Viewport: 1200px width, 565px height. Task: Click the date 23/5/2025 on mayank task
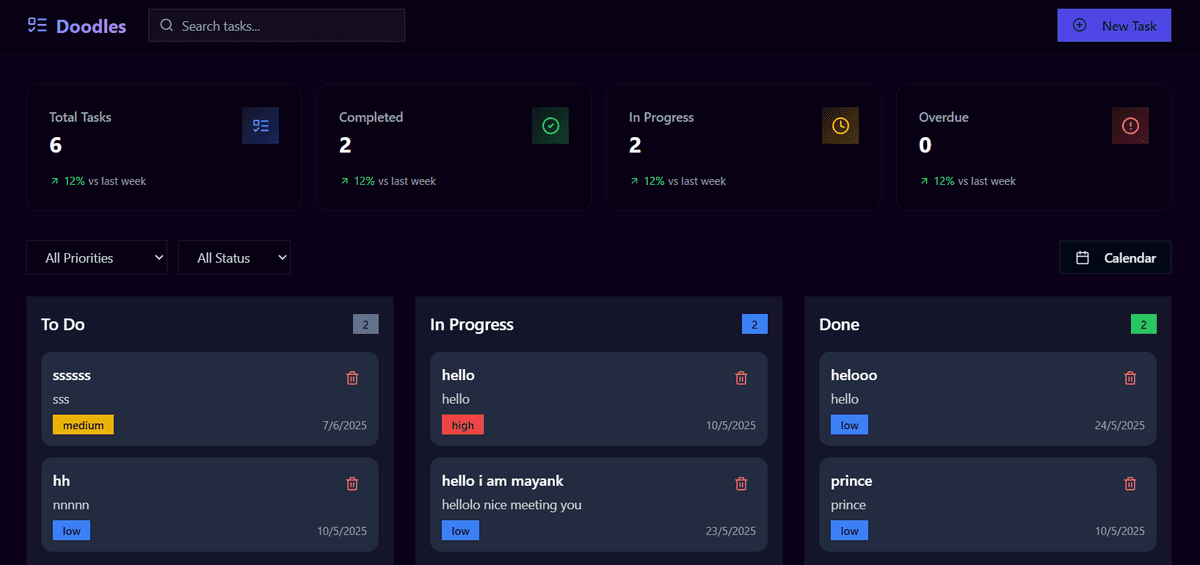click(731, 531)
